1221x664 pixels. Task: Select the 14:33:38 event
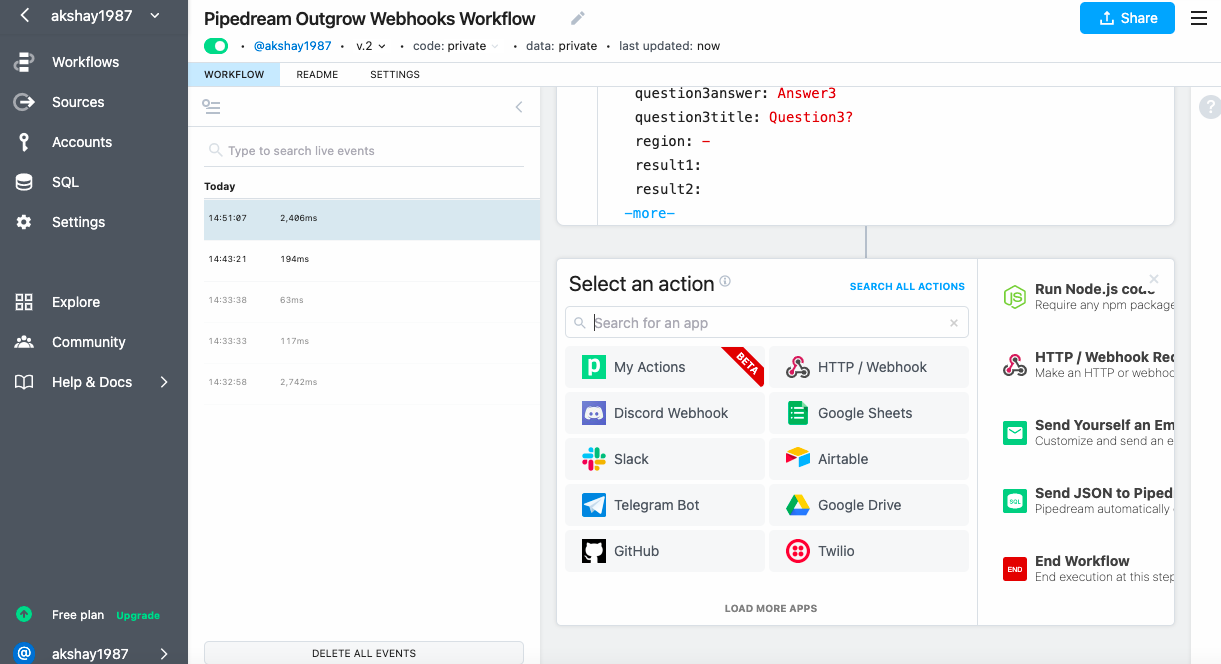point(372,300)
